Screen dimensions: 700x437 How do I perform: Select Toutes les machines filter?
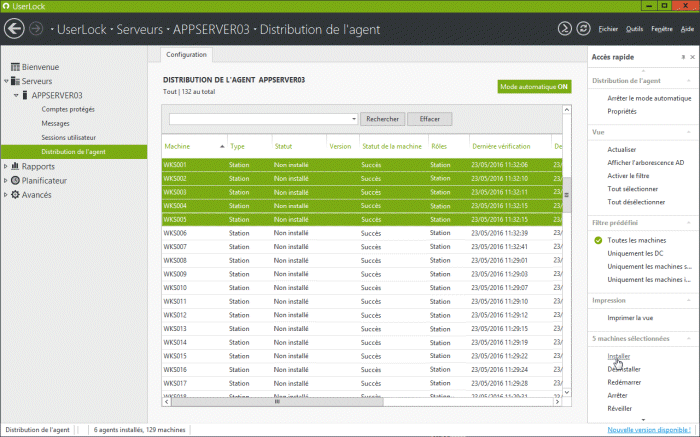[636, 240]
